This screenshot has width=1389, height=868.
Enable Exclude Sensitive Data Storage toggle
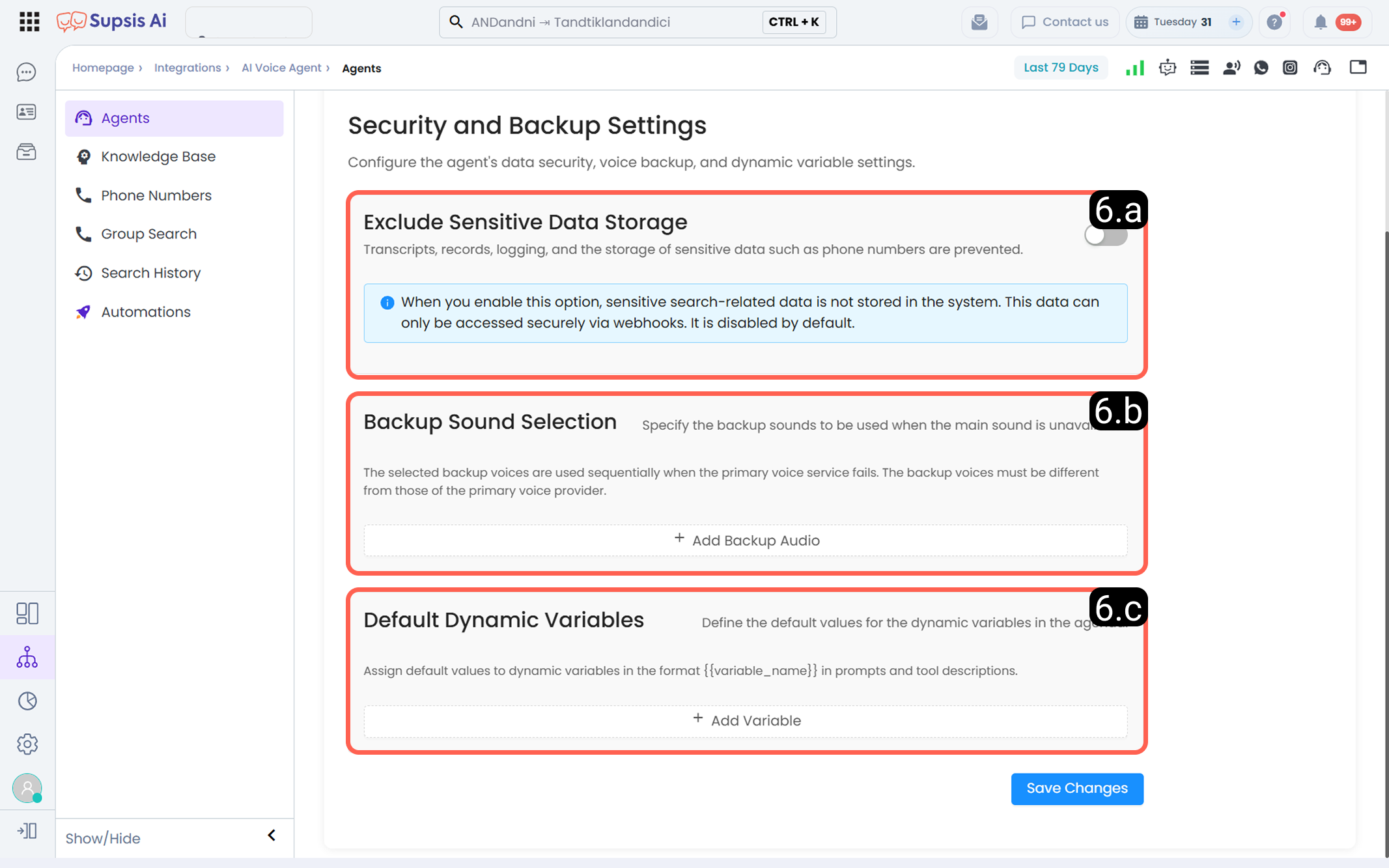coord(1106,236)
